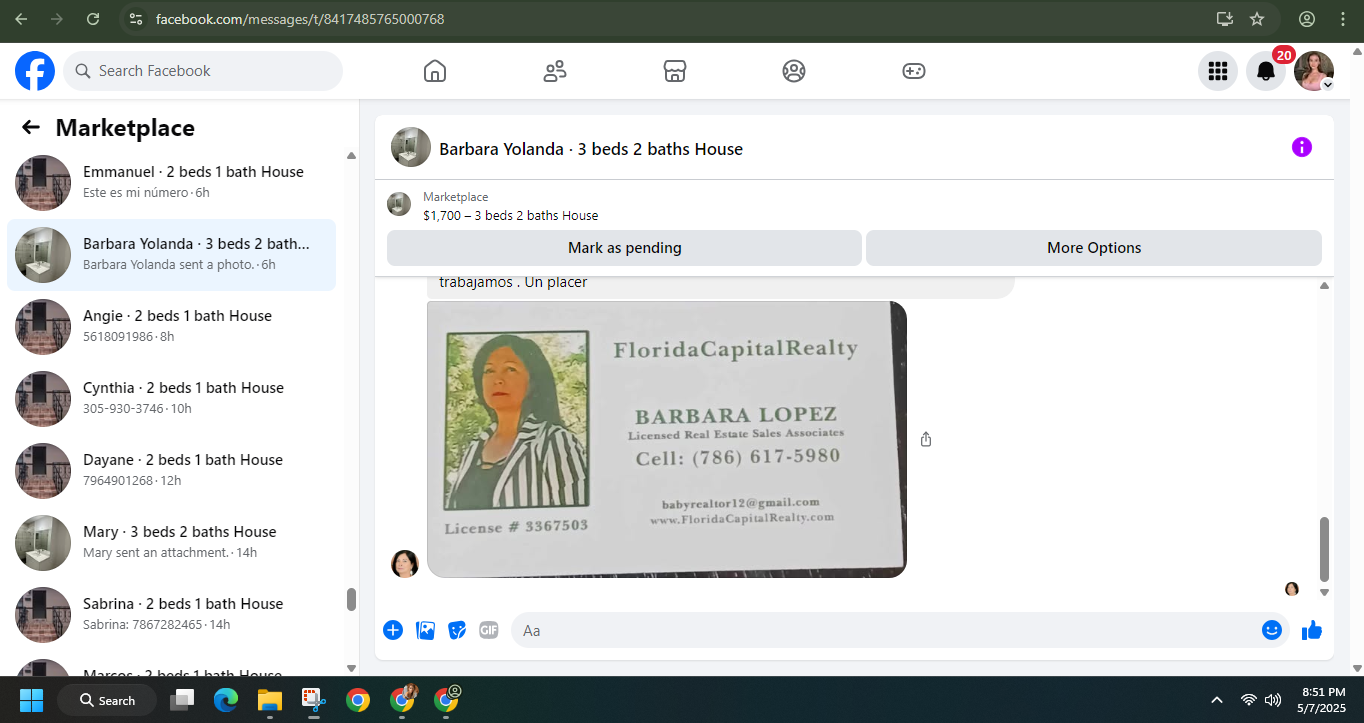Show hidden tray icons chevron
This screenshot has width=1364, height=723.
point(1217,700)
